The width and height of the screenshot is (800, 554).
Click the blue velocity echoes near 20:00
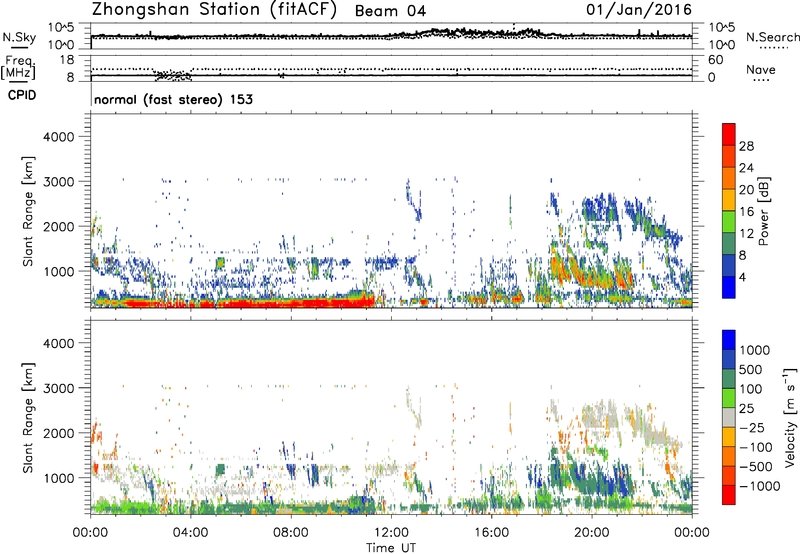click(592, 477)
